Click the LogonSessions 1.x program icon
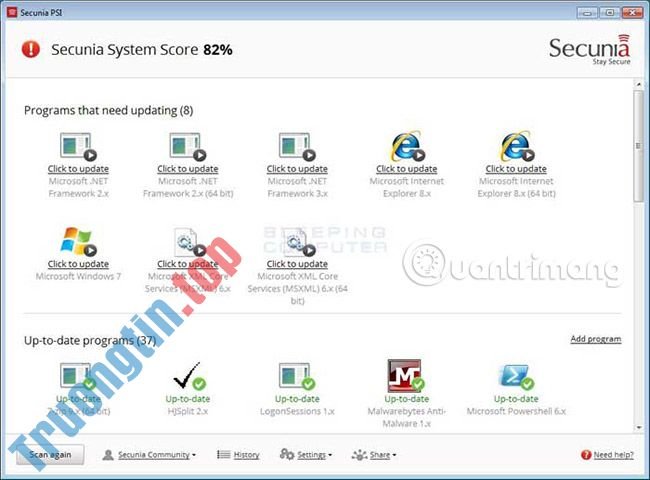Image resolution: width=650 pixels, height=480 pixels. [297, 376]
